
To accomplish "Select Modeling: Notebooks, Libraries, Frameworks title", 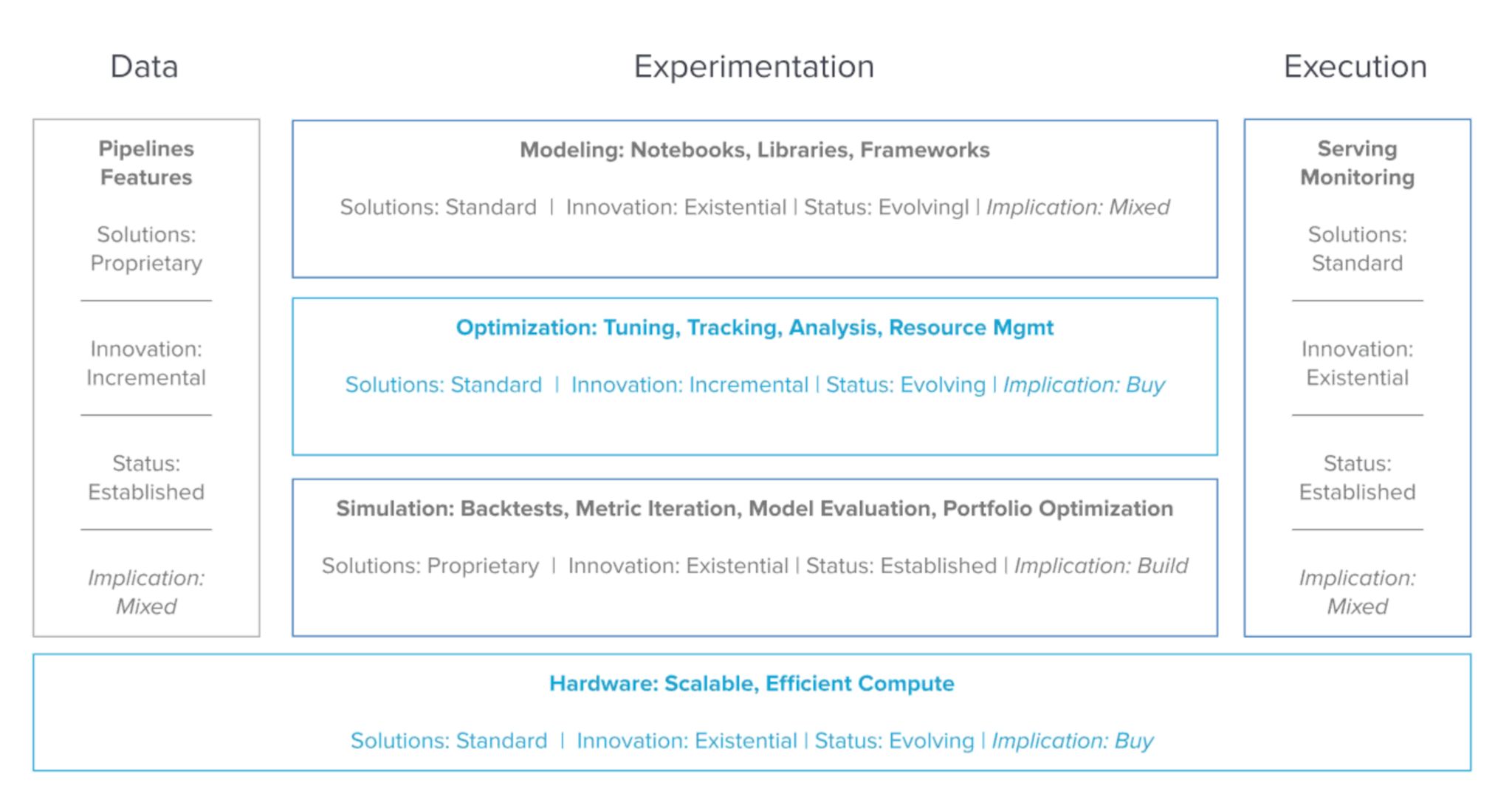I will coord(754,150).
